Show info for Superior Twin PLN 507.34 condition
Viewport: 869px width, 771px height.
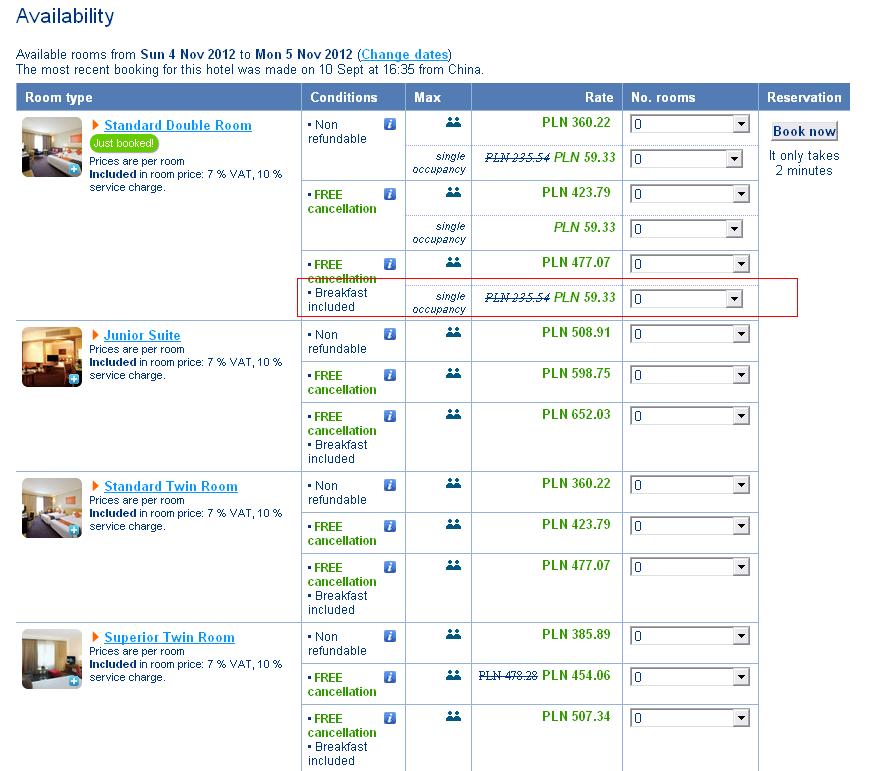[390, 718]
